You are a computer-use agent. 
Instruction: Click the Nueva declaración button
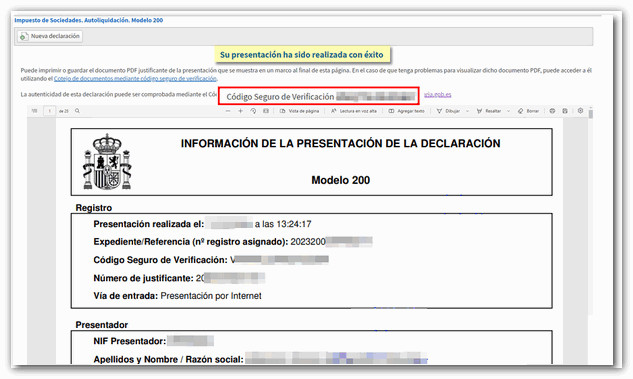tap(50, 36)
